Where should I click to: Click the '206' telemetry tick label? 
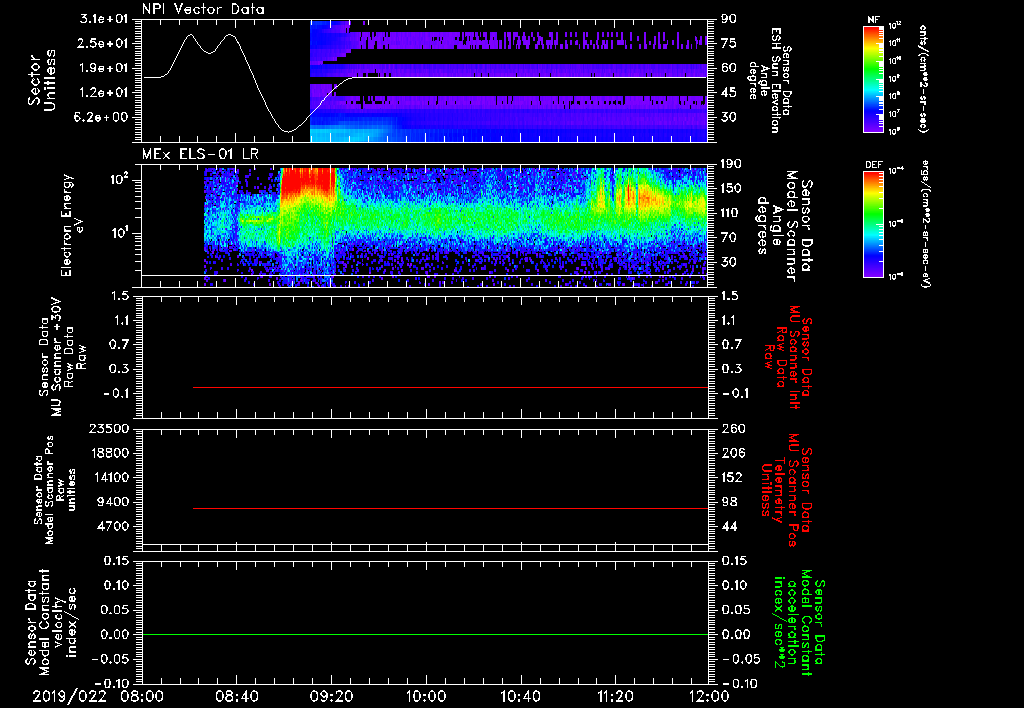click(x=732, y=453)
